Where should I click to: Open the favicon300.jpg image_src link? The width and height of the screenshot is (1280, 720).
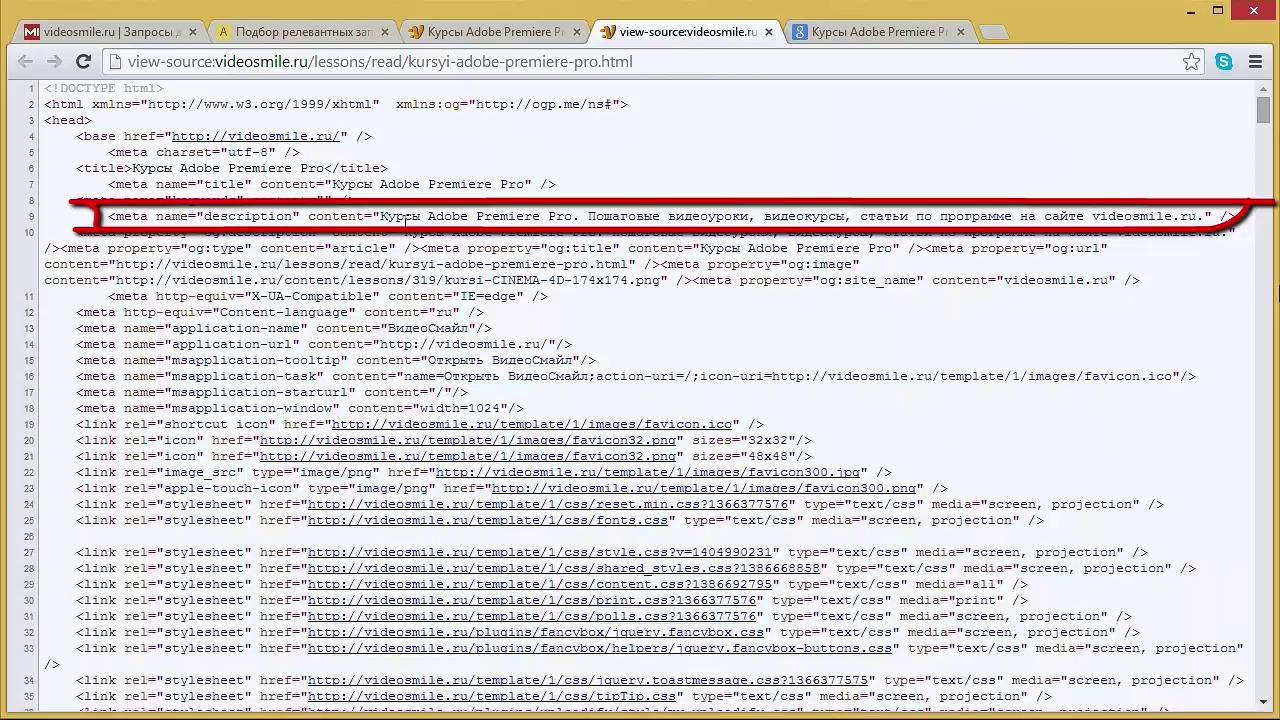(x=647, y=472)
